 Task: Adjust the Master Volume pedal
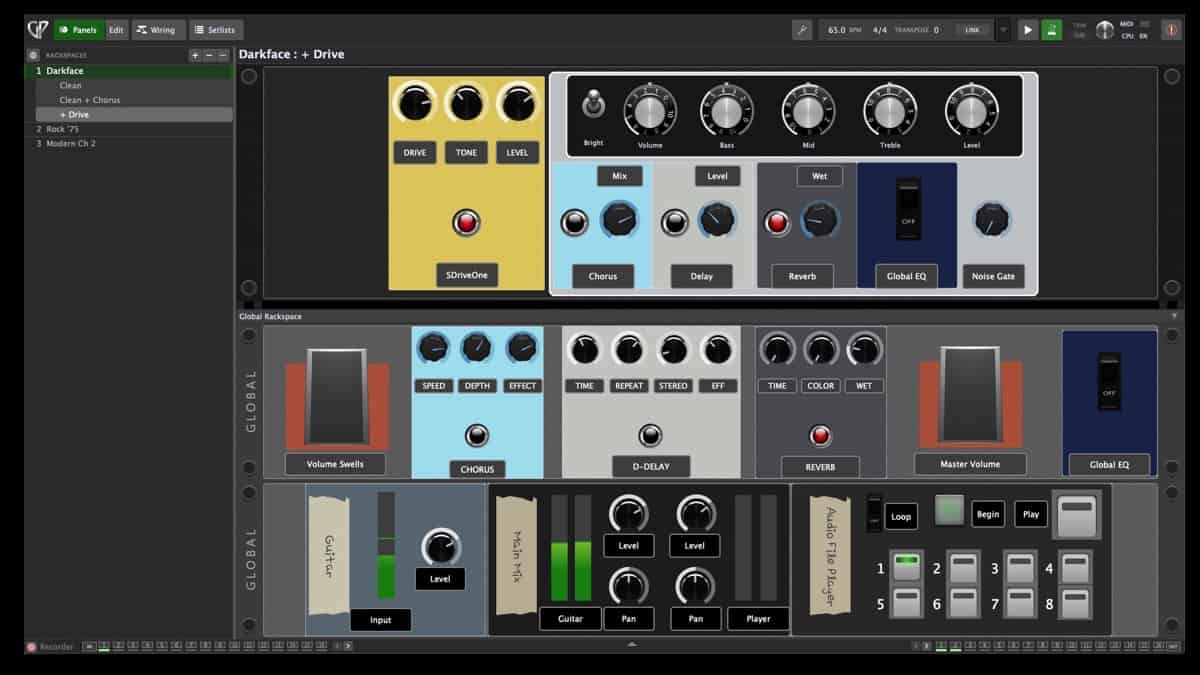pos(970,395)
